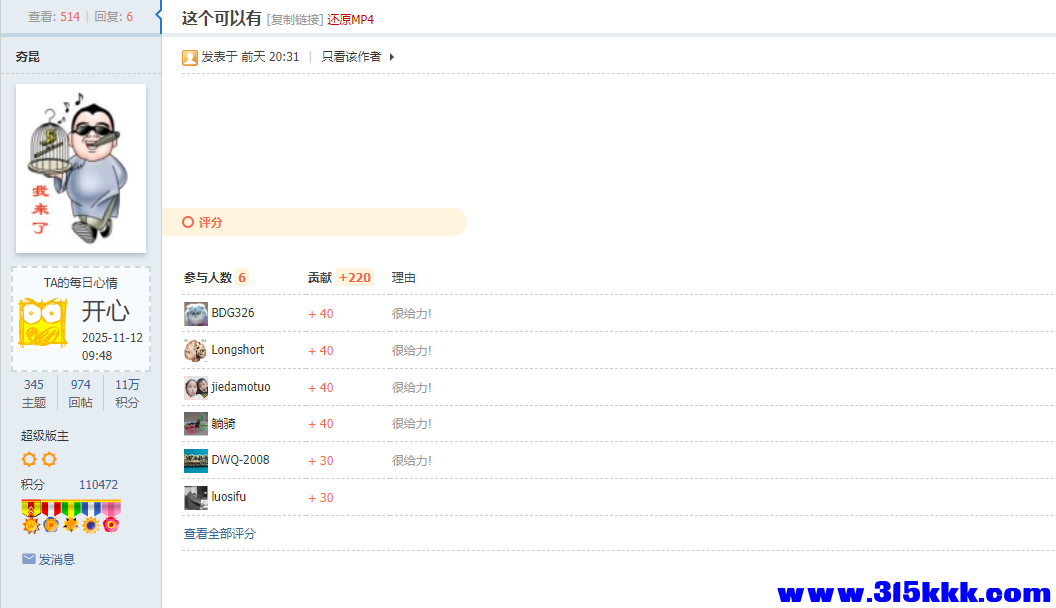Open the 复制链接 link beside the title
Image resolution: width=1056 pixels, height=608 pixels.
click(x=291, y=18)
